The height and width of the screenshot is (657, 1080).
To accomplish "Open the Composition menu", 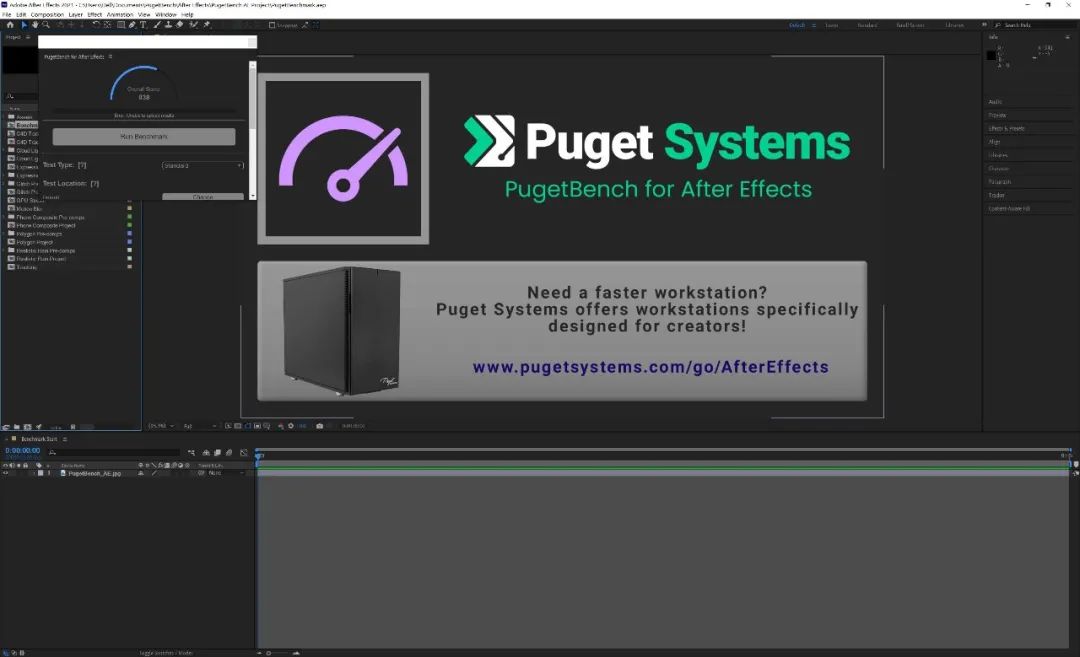I will 47,15.
